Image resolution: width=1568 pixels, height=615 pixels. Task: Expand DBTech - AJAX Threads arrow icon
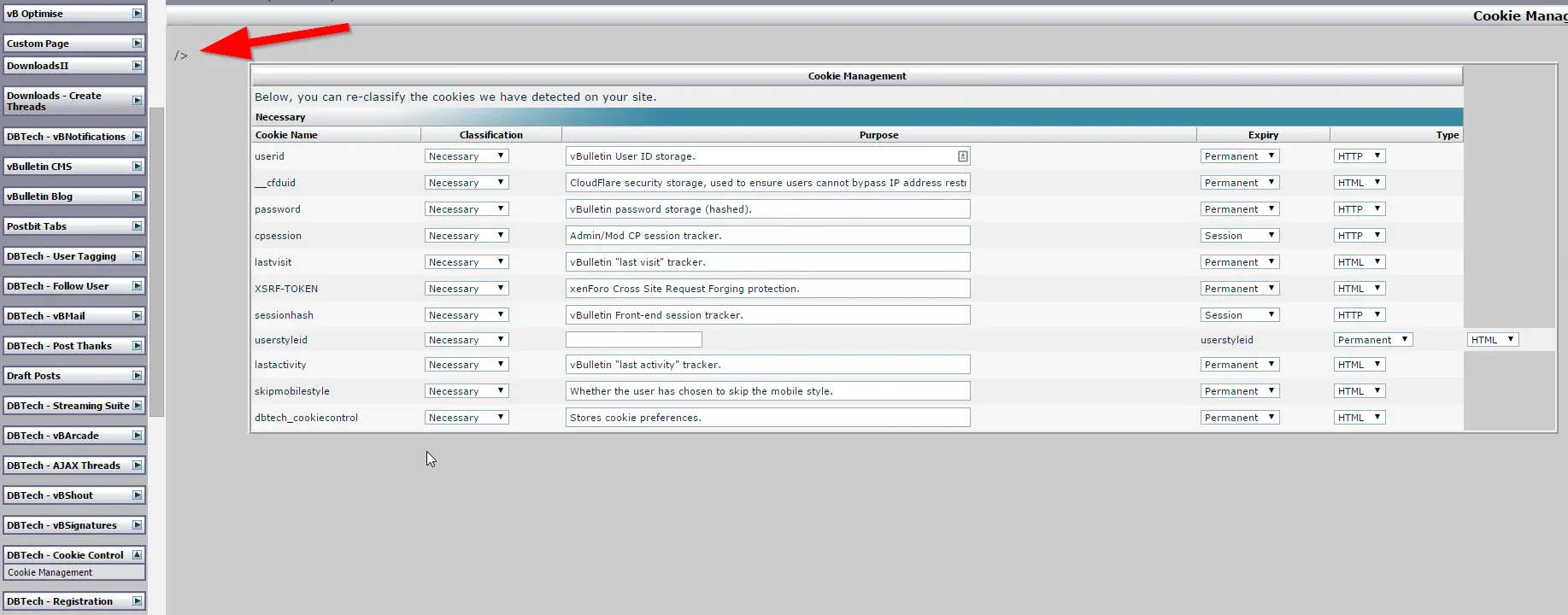tap(137, 466)
